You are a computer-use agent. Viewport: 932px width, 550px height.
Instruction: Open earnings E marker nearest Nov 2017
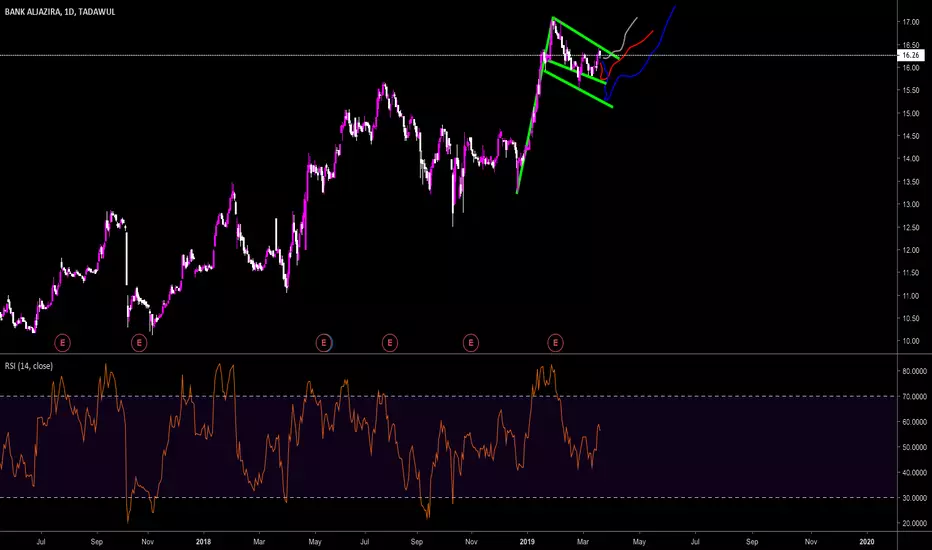click(139, 343)
